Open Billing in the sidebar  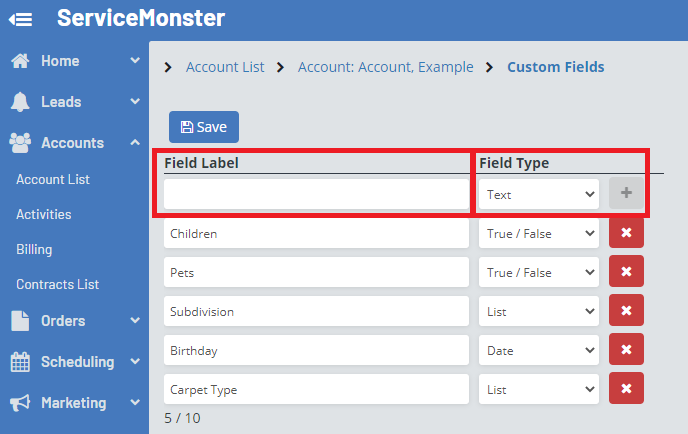click(34, 249)
